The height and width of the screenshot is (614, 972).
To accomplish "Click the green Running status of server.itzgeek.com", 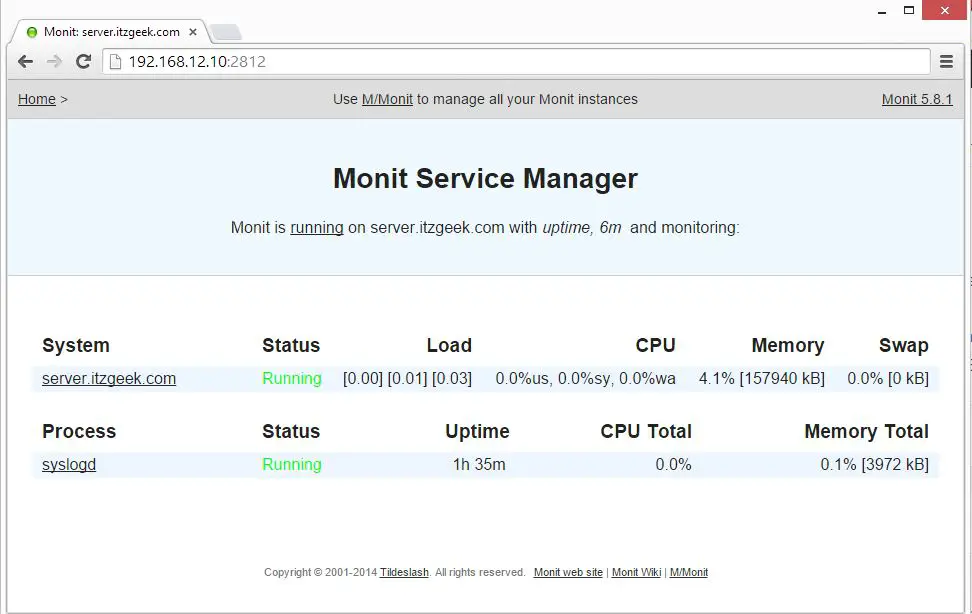I will coord(291,378).
